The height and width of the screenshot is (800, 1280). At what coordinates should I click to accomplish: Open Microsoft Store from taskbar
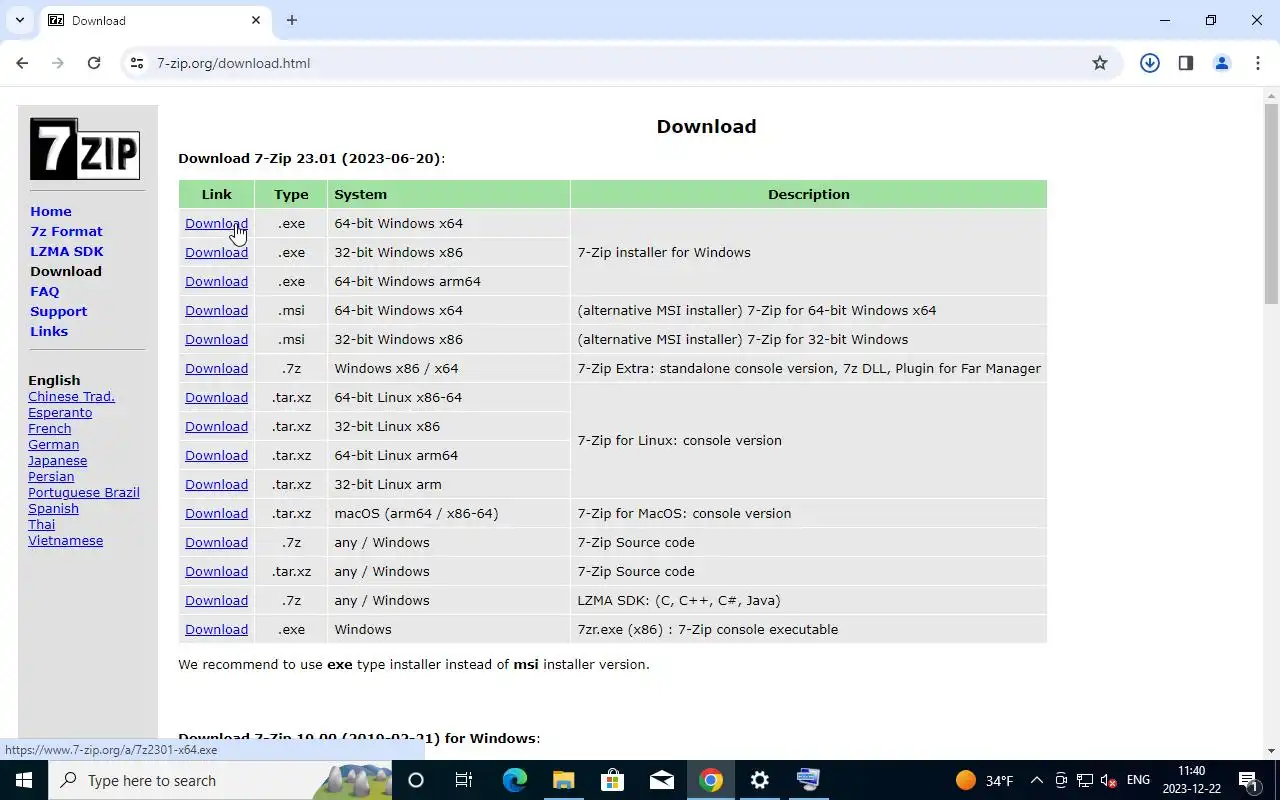pos(612,780)
